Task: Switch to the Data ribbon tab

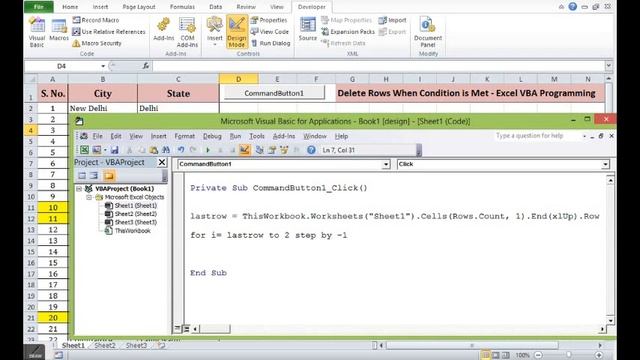Action: point(216,7)
